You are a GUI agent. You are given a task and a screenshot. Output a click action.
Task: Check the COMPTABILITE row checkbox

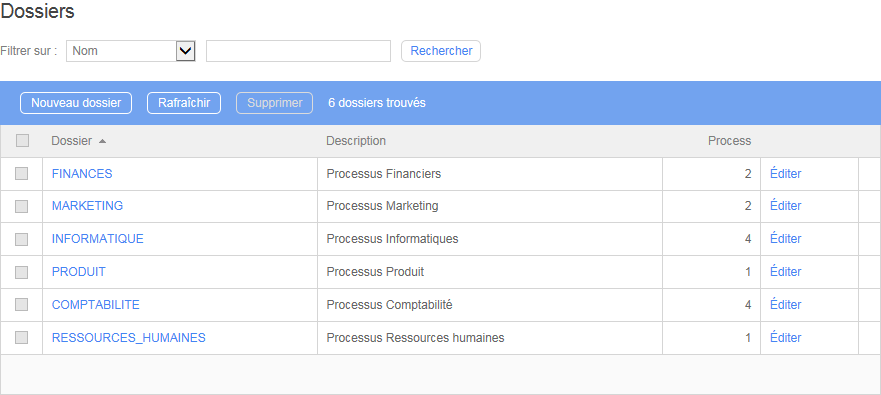coord(21,305)
